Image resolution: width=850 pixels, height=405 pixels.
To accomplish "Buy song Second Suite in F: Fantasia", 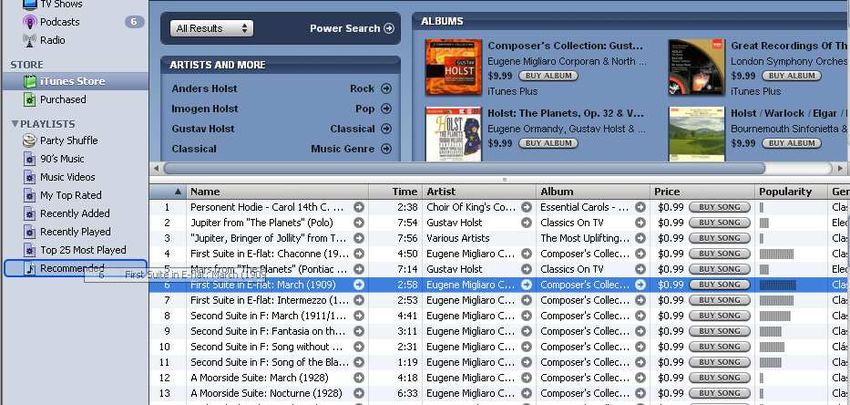I will (720, 331).
